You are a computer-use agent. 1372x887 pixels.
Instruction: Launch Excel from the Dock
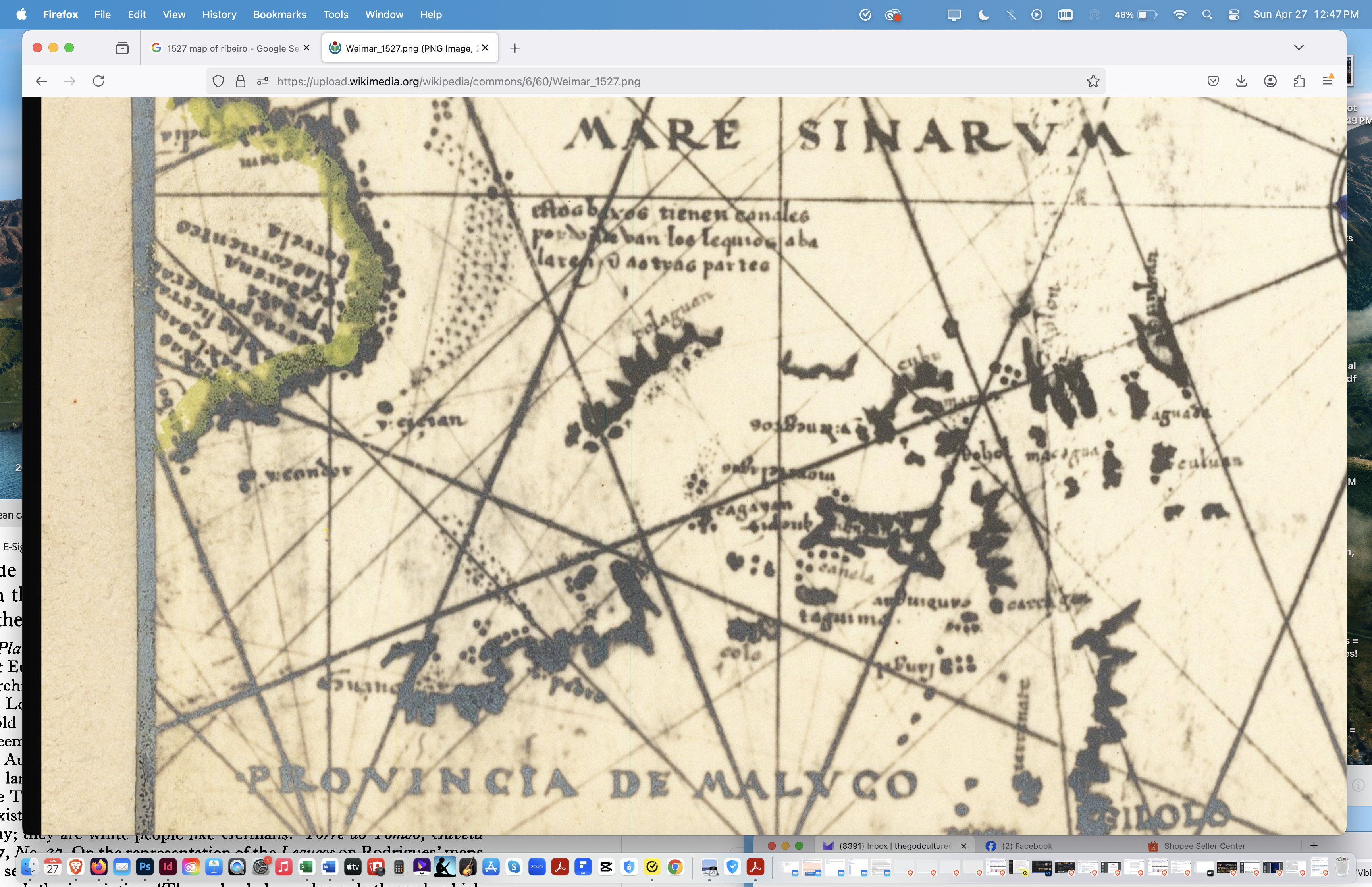(306, 867)
